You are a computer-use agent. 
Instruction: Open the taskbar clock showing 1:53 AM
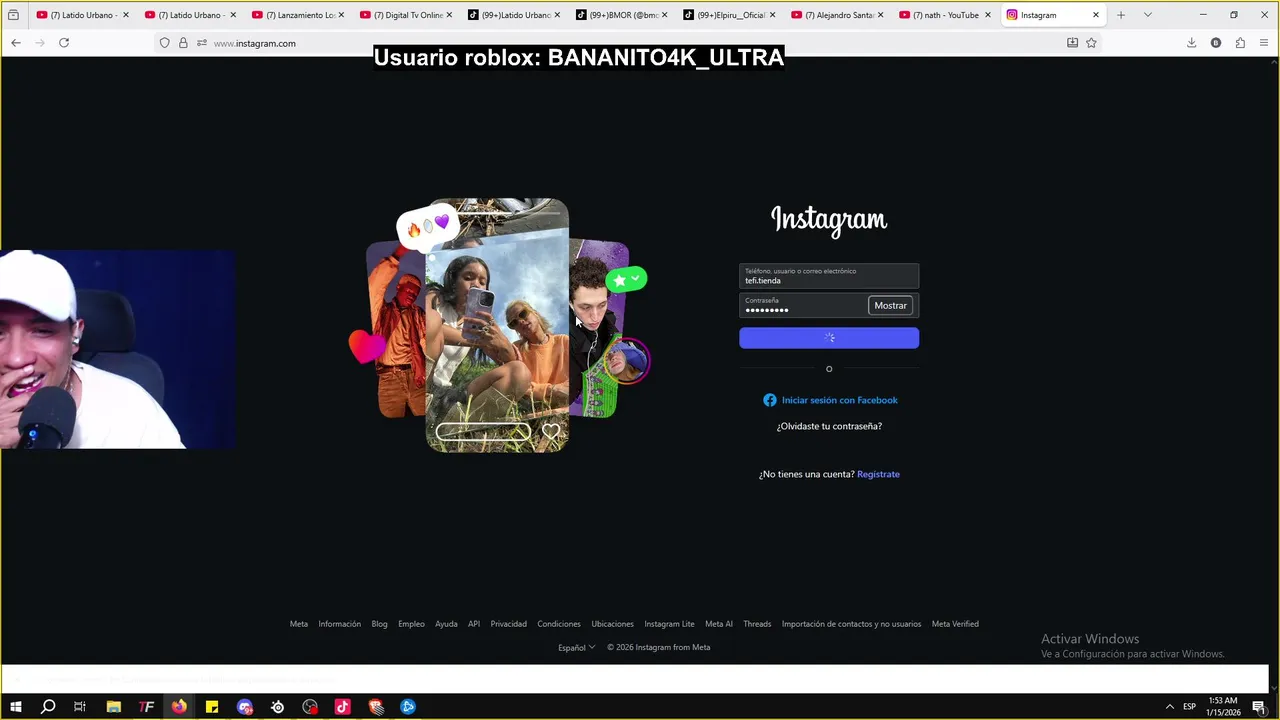tap(1223, 706)
